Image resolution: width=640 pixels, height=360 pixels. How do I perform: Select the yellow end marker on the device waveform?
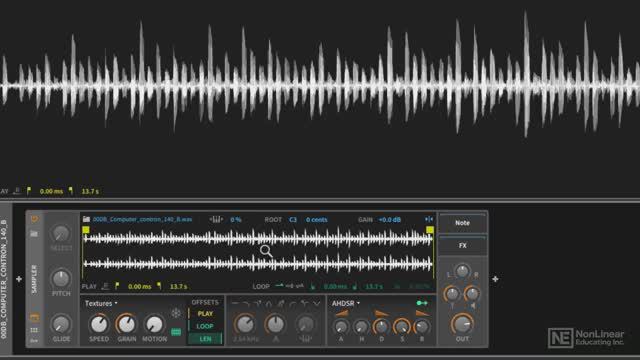(430, 230)
